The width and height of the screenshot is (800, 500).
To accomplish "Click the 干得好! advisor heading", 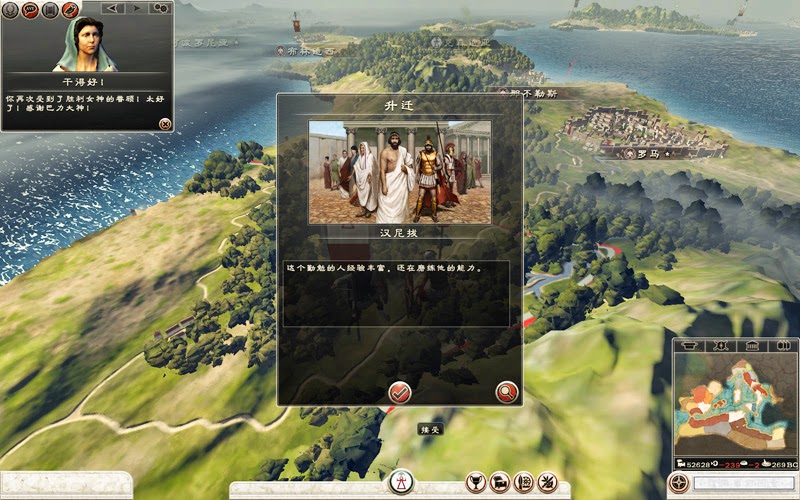I will coord(83,82).
